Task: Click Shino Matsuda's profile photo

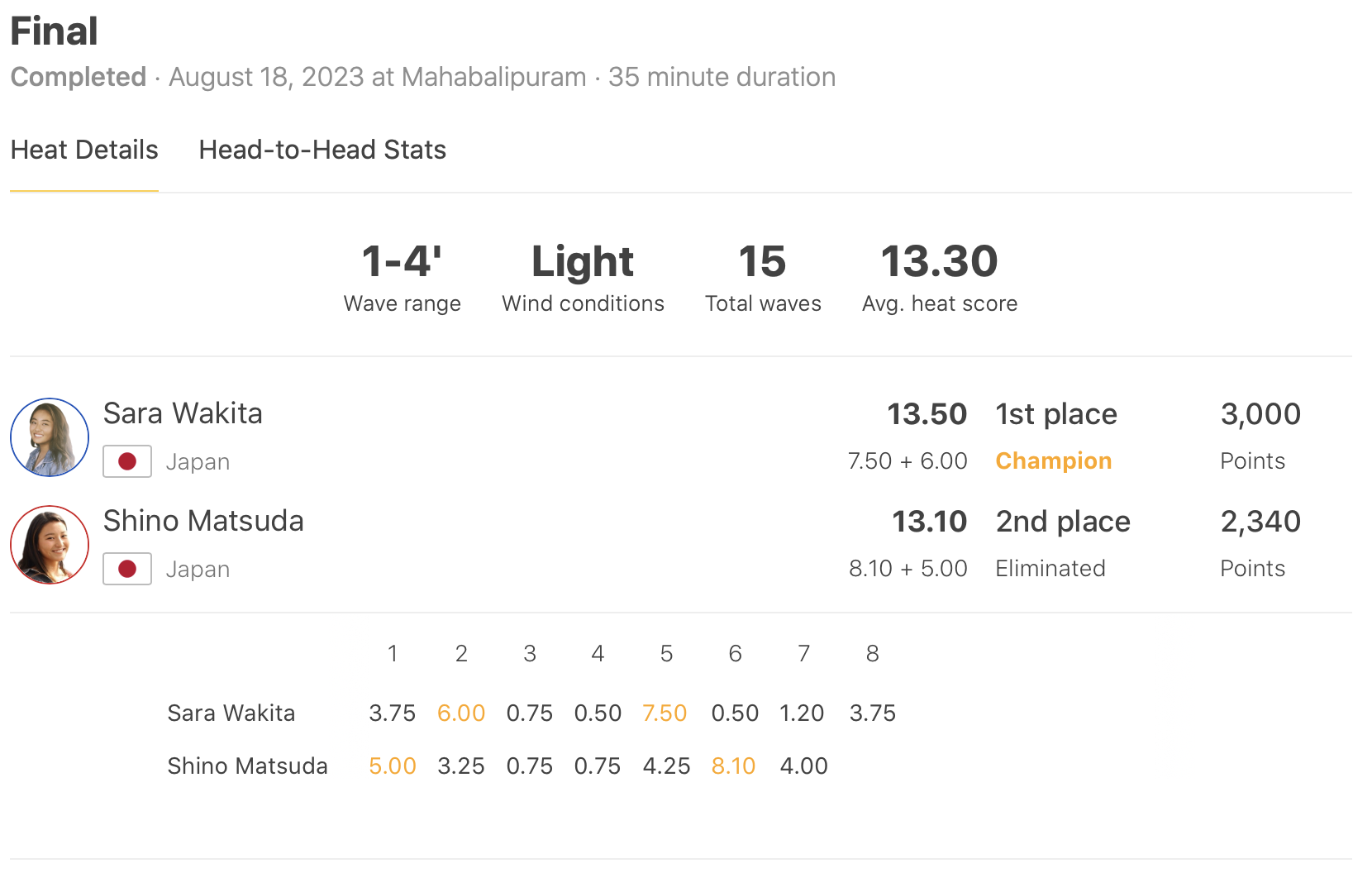Action: click(x=50, y=545)
